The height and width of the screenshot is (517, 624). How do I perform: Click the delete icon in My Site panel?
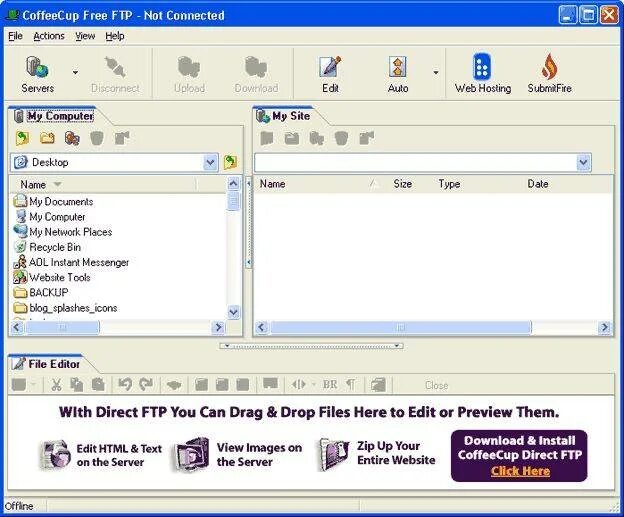[x=341, y=138]
